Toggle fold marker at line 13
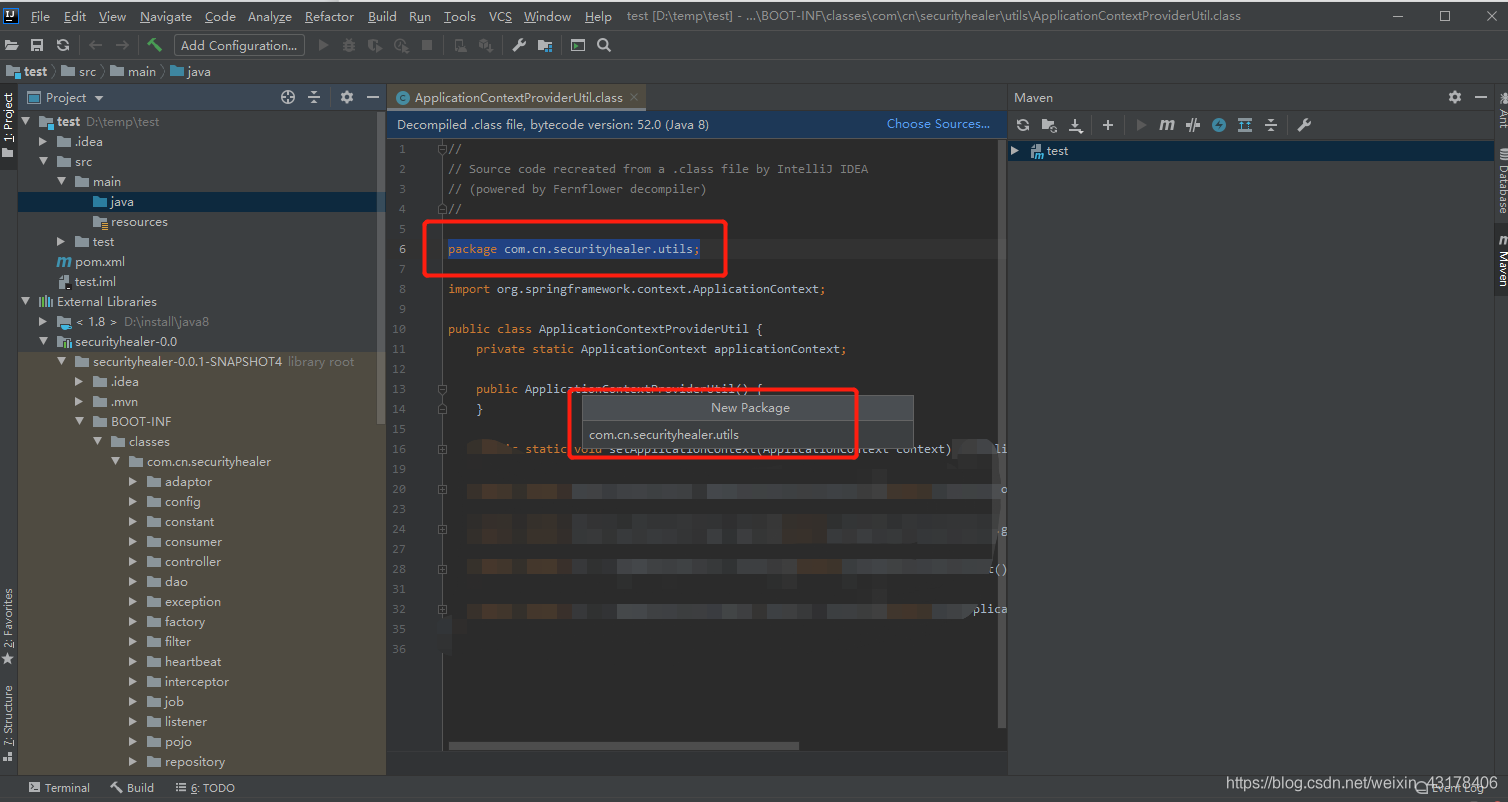The width and height of the screenshot is (1508, 802). 441,389
